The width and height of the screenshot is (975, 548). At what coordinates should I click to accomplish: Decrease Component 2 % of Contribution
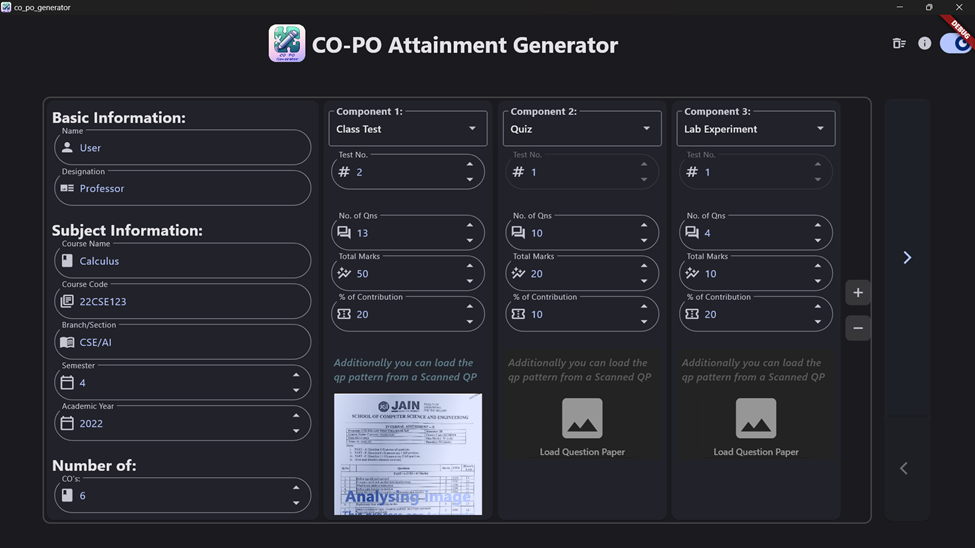pos(644,322)
